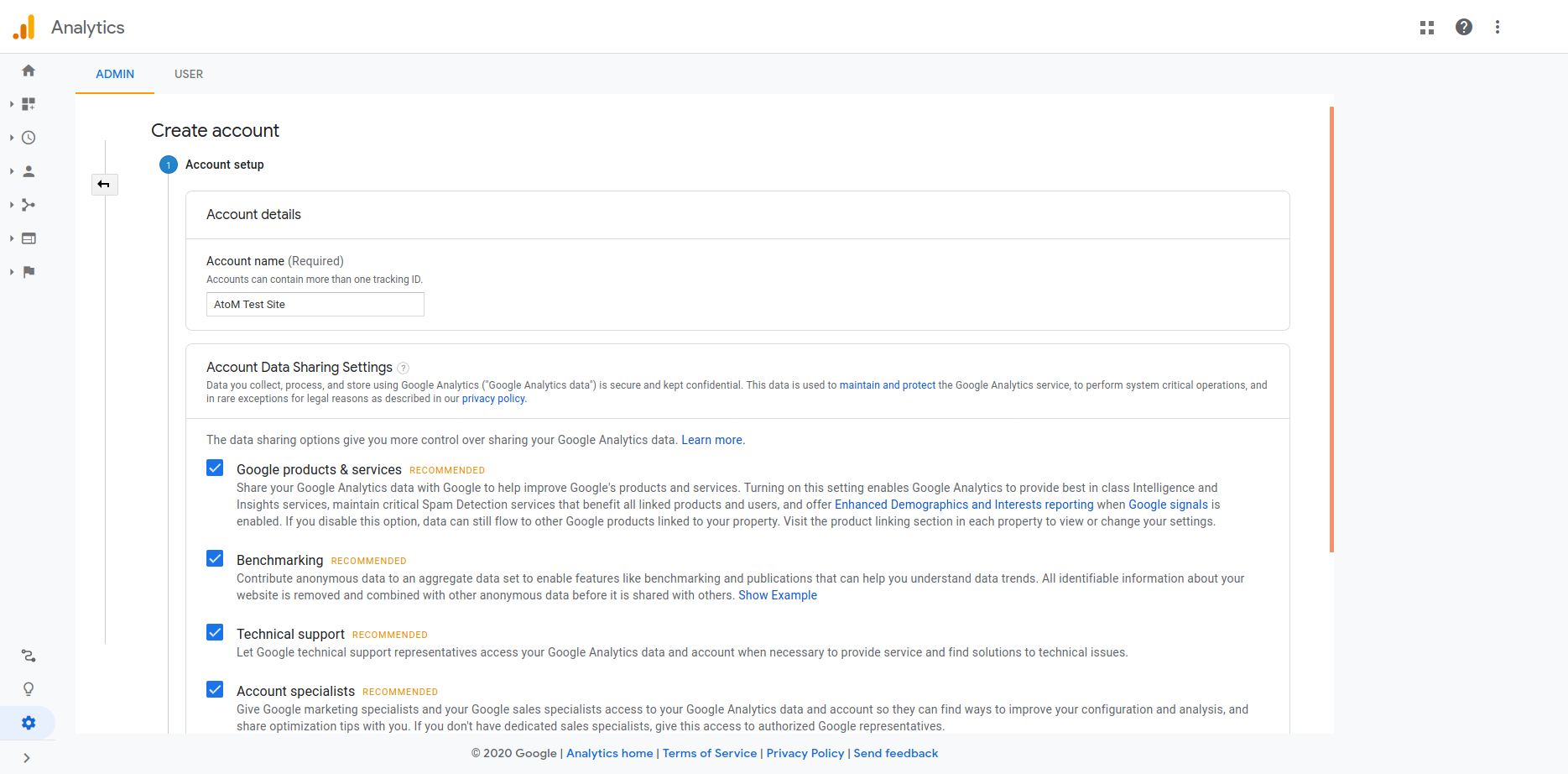1568x774 pixels.
Task: Open the privacy policy link
Action: (x=493, y=399)
